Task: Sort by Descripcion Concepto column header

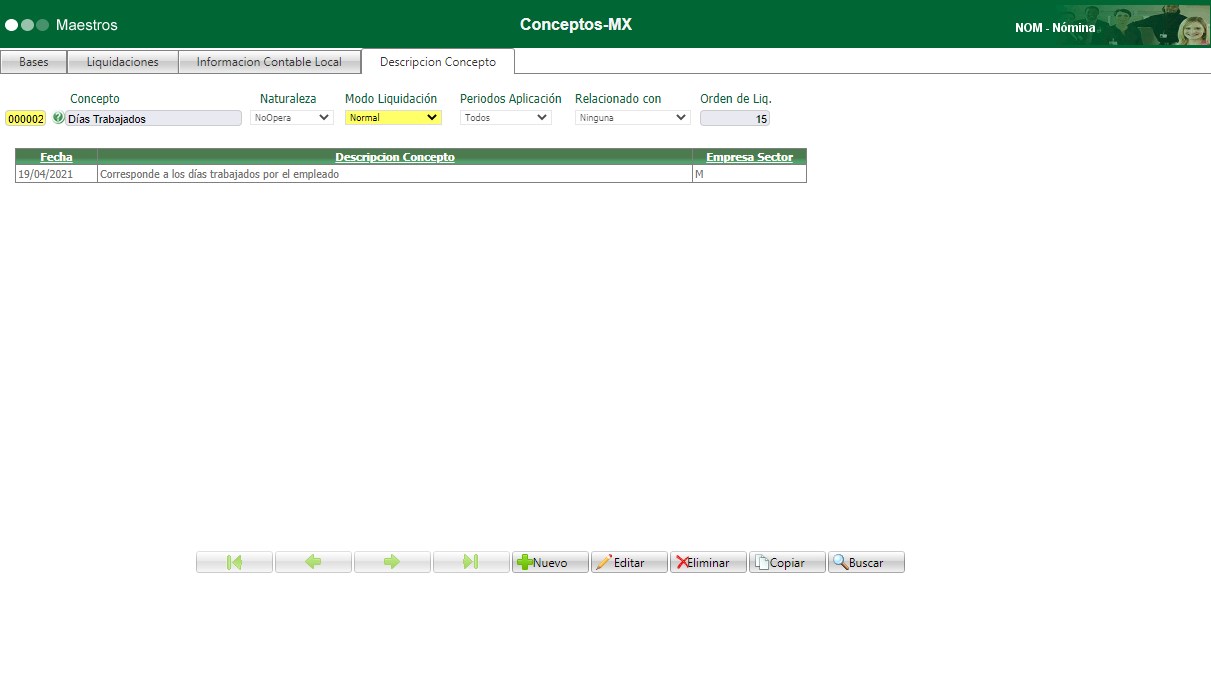Action: click(395, 157)
